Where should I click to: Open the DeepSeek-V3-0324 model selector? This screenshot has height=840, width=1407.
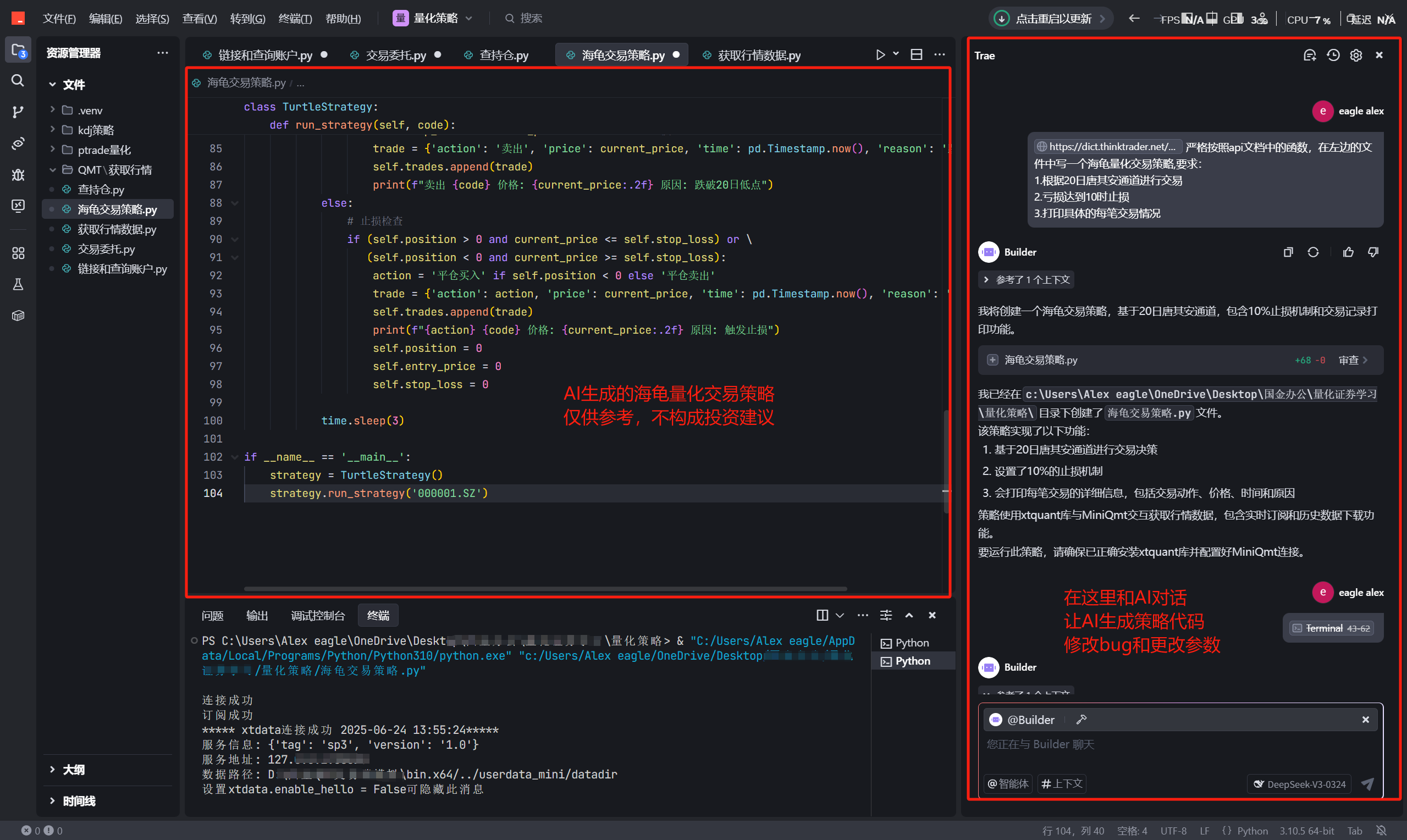tap(1299, 784)
